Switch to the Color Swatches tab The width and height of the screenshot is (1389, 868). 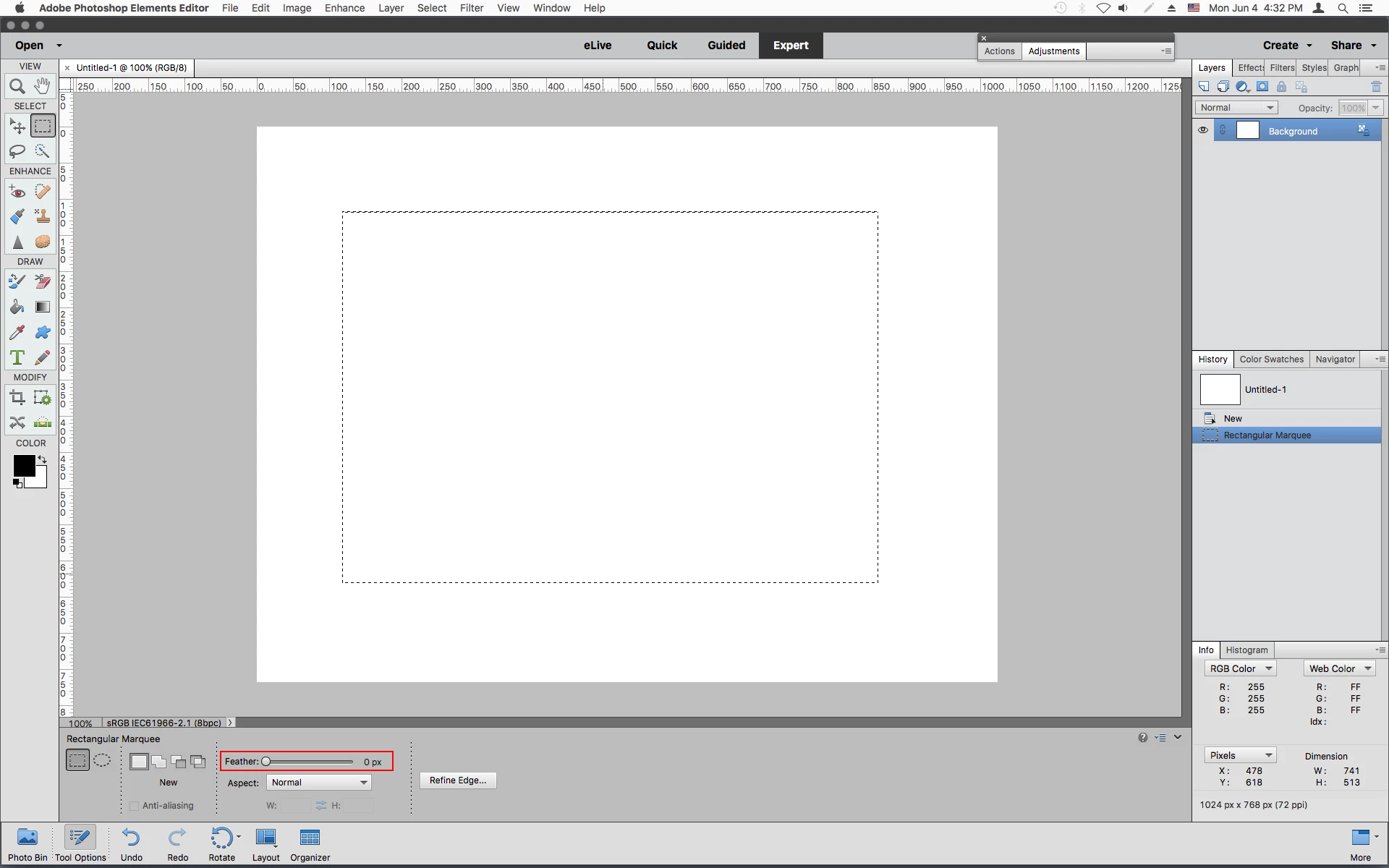point(1271,359)
